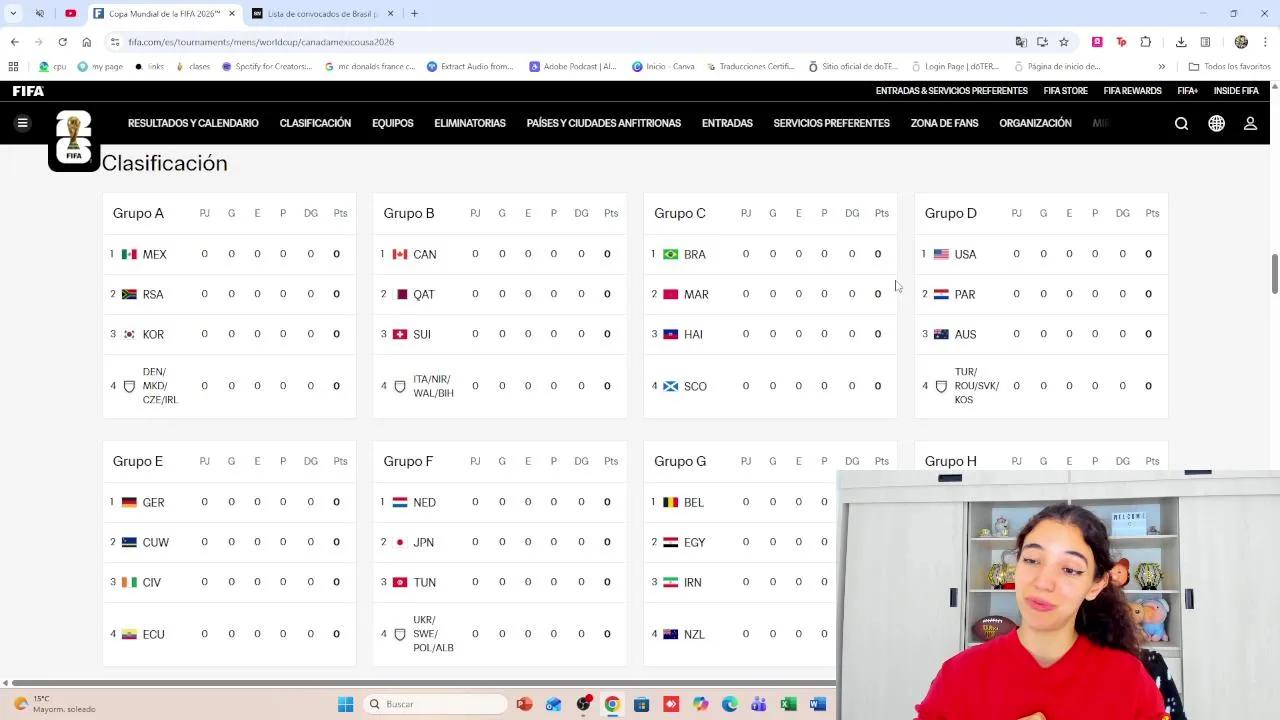The image size is (1280, 720).
Task: Open Chrome extensions puzzle icon
Action: (x=1145, y=42)
